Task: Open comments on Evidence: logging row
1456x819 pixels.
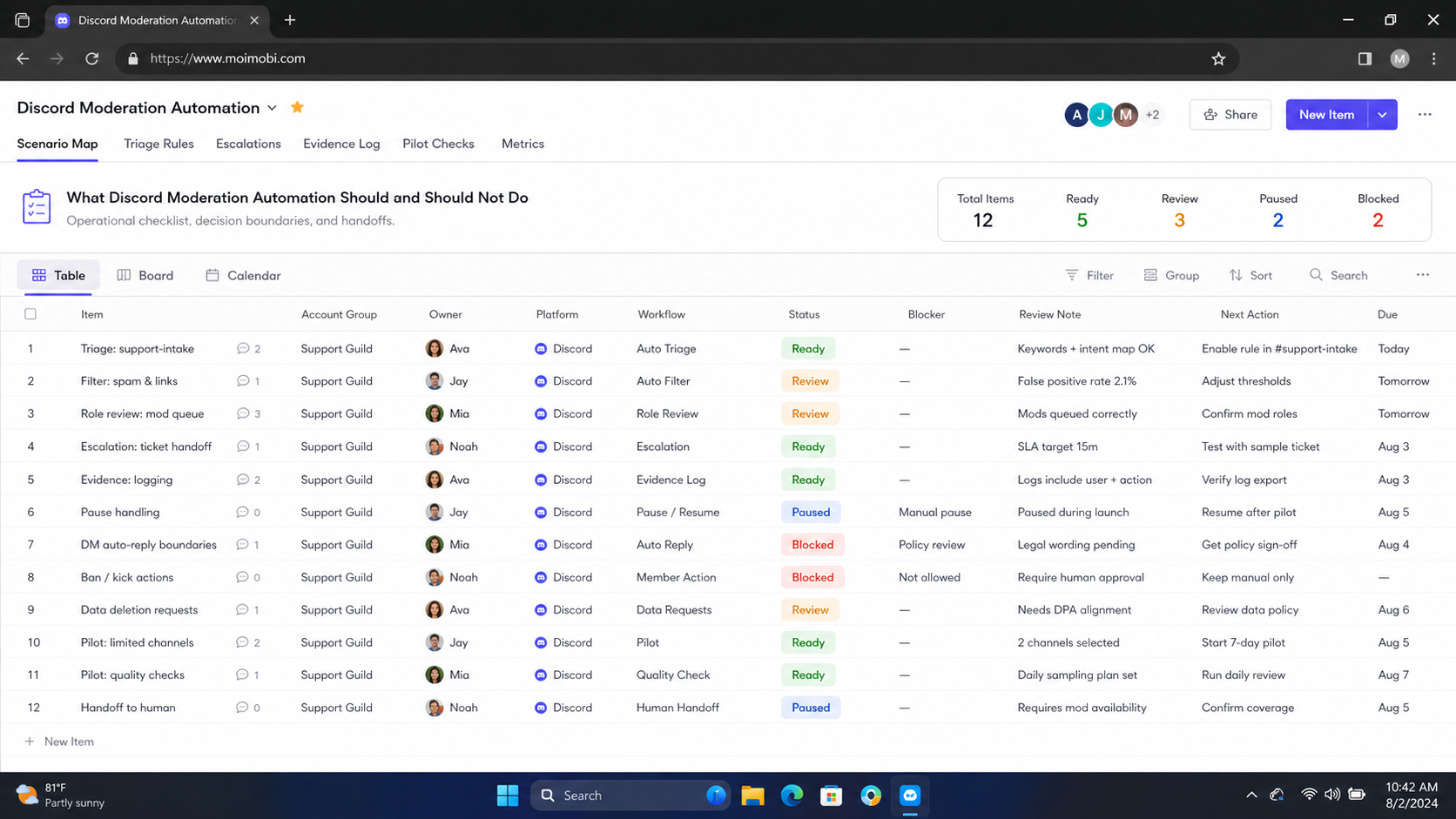Action: (248, 480)
